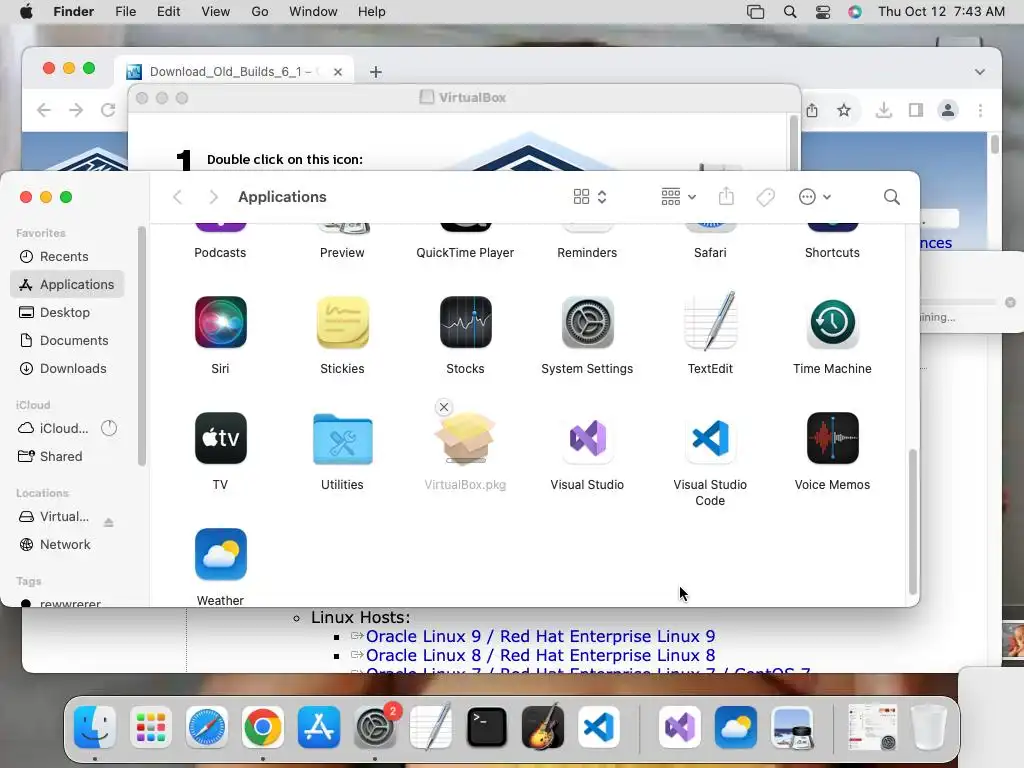1024x768 pixels.
Task: Open Visual Studio Code in Applications folder
Action: [710, 438]
